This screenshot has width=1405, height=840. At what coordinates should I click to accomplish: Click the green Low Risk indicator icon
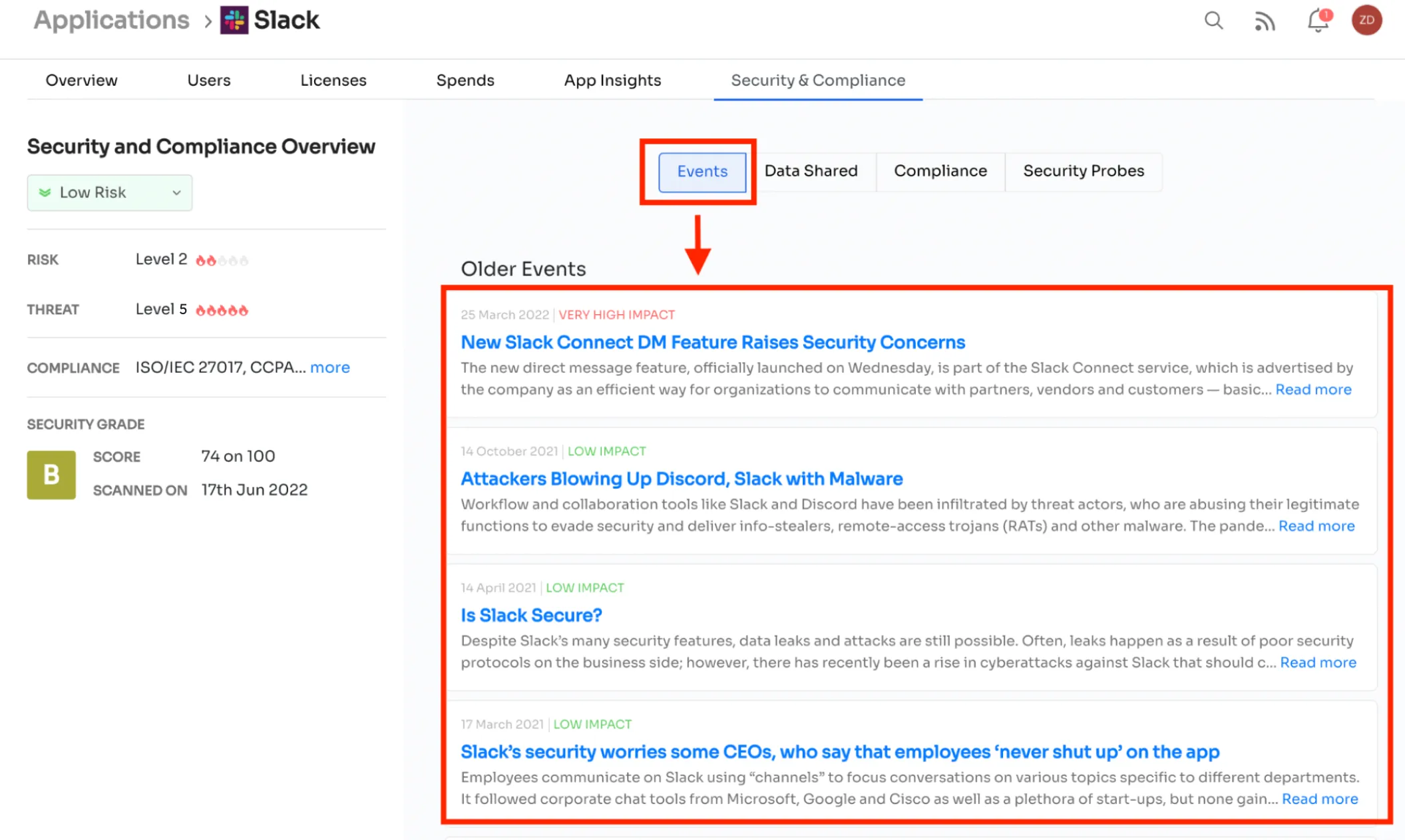[x=45, y=192]
